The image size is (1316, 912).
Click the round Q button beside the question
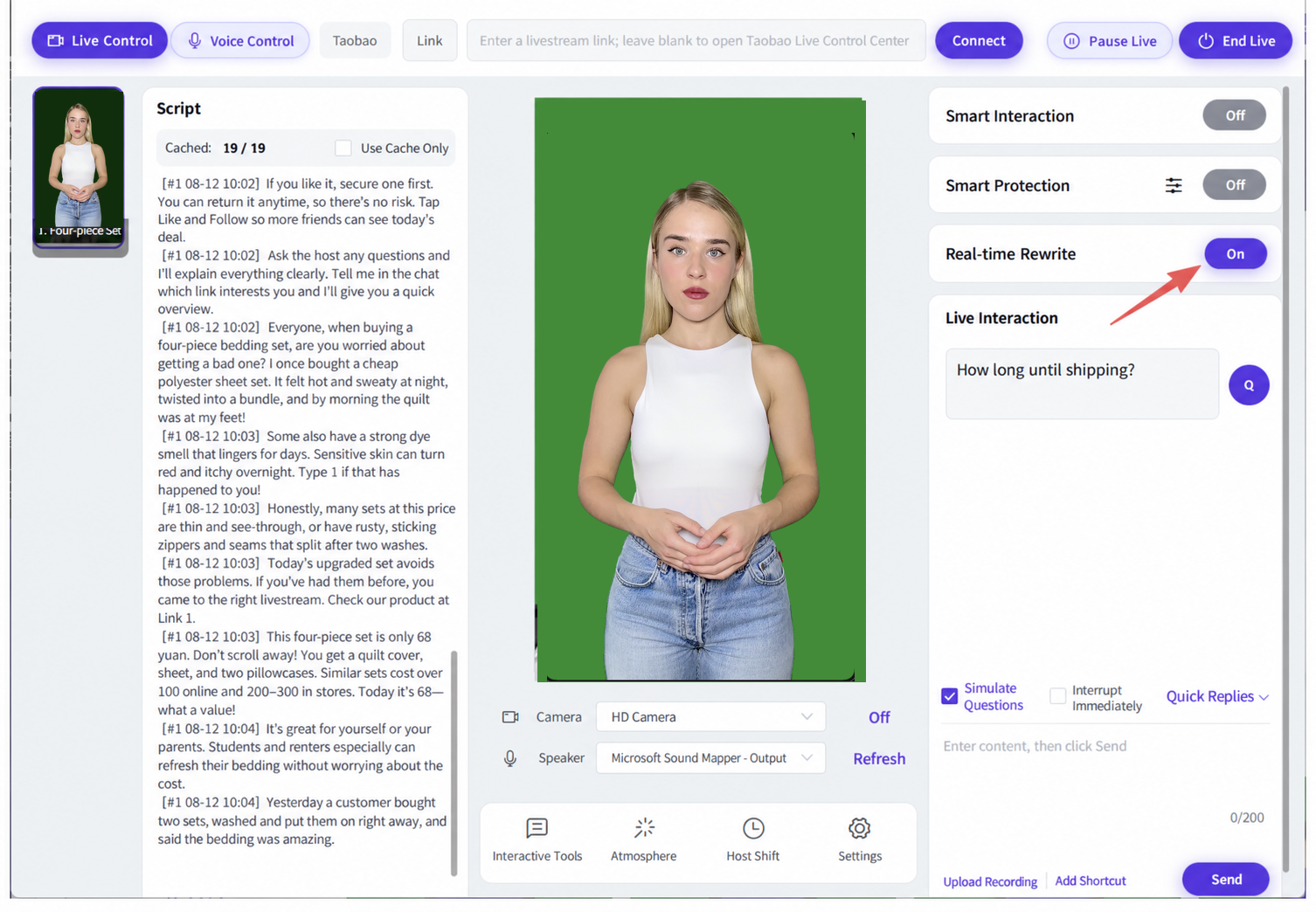coord(1249,385)
